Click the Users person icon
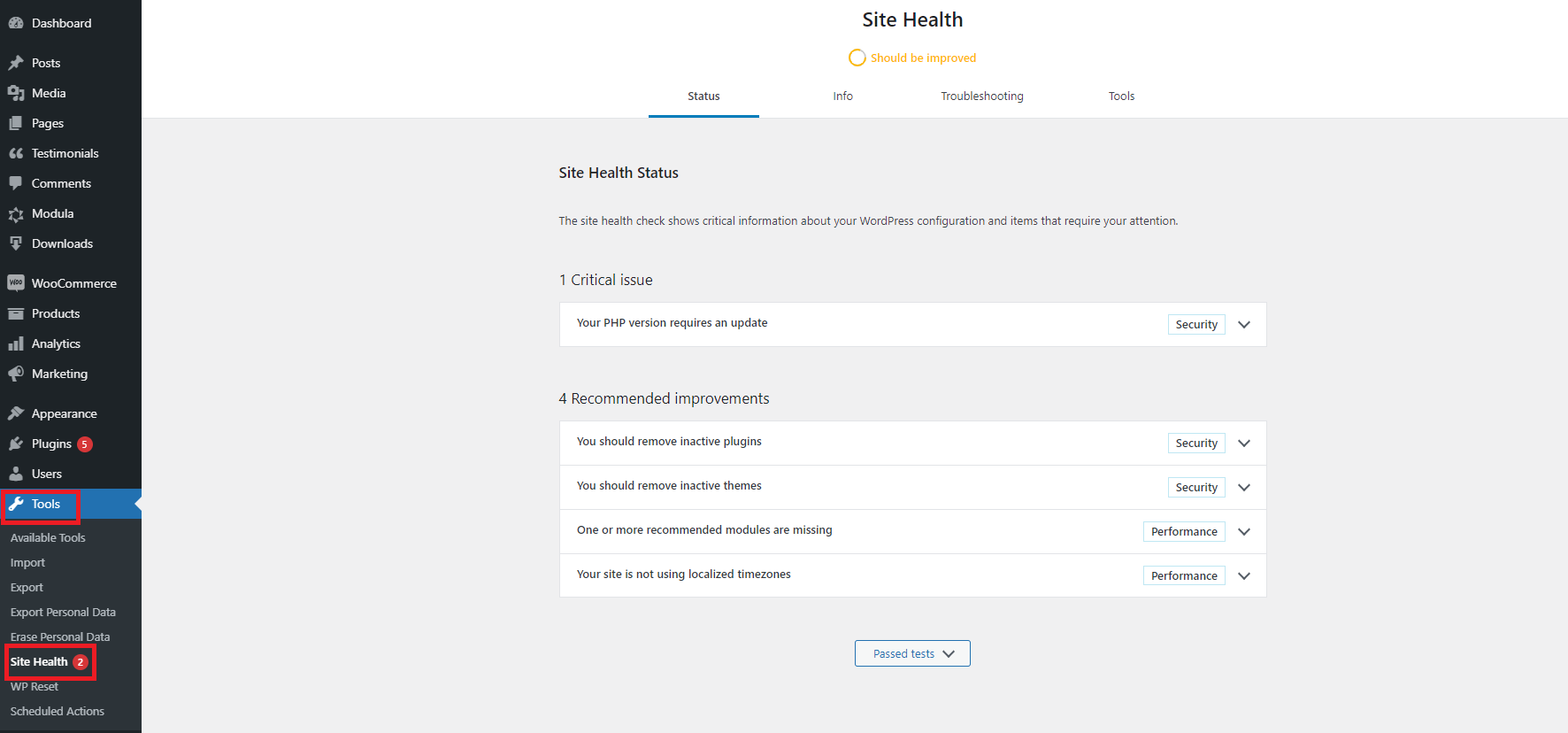This screenshot has height=733, width=1568. click(x=16, y=474)
